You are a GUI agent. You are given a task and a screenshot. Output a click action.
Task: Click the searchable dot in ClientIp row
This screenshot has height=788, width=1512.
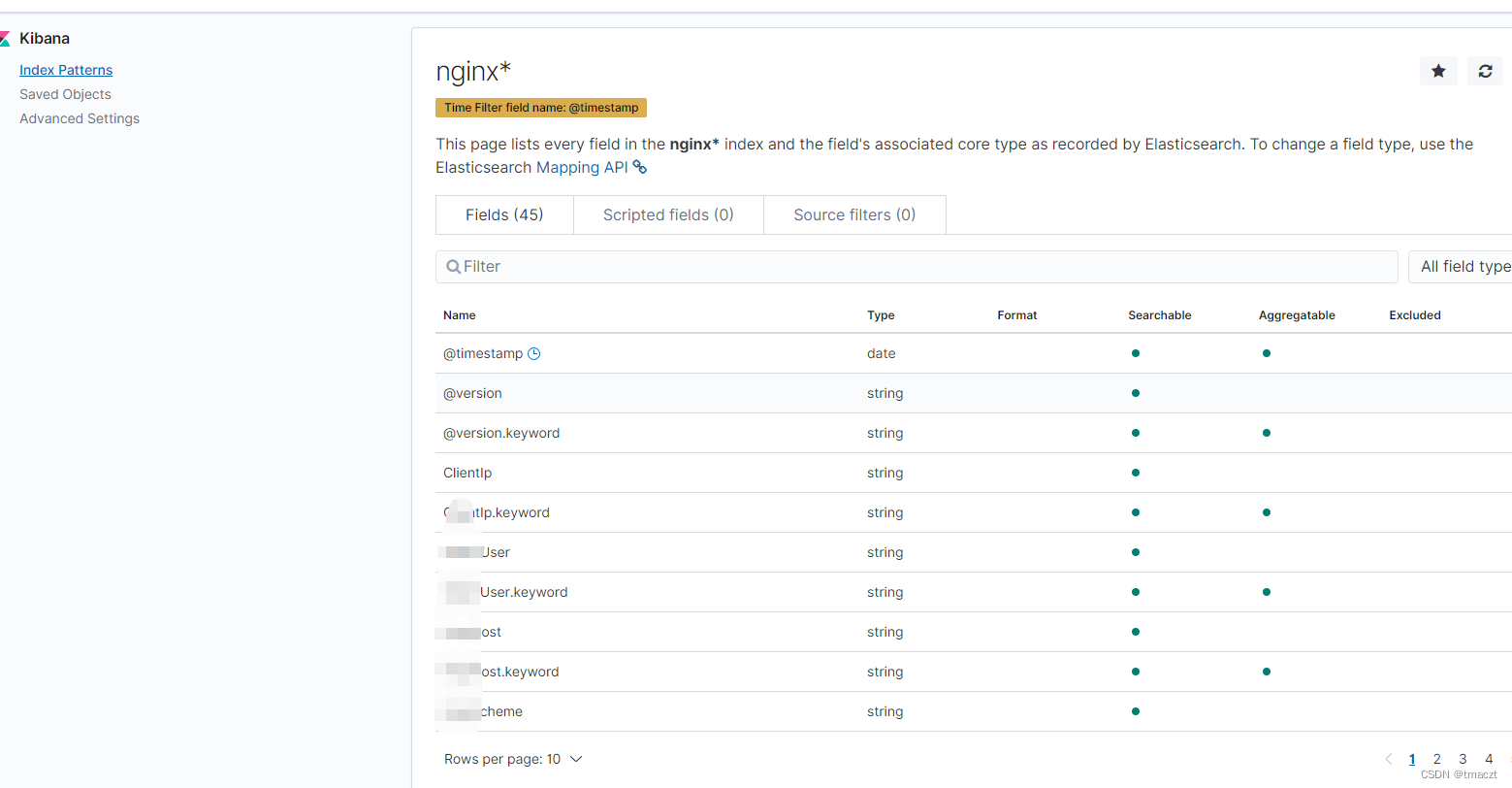click(1136, 473)
